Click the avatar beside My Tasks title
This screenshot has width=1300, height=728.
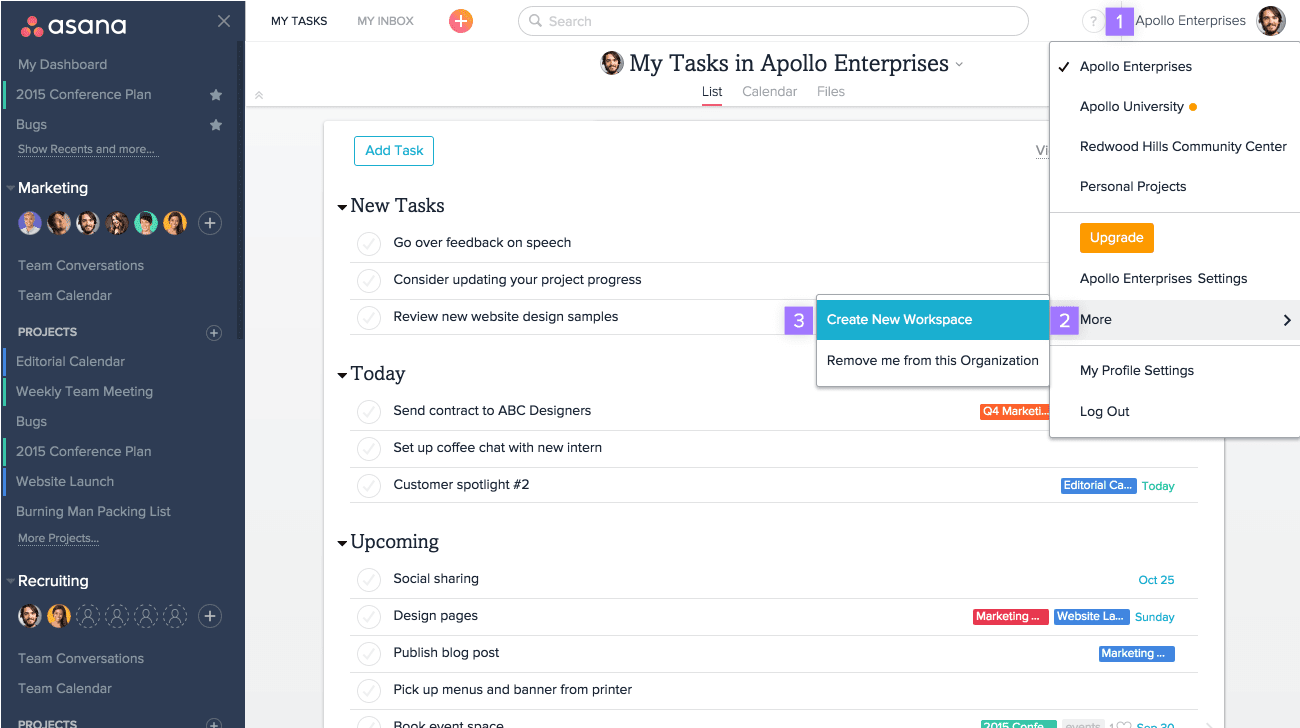[612, 64]
